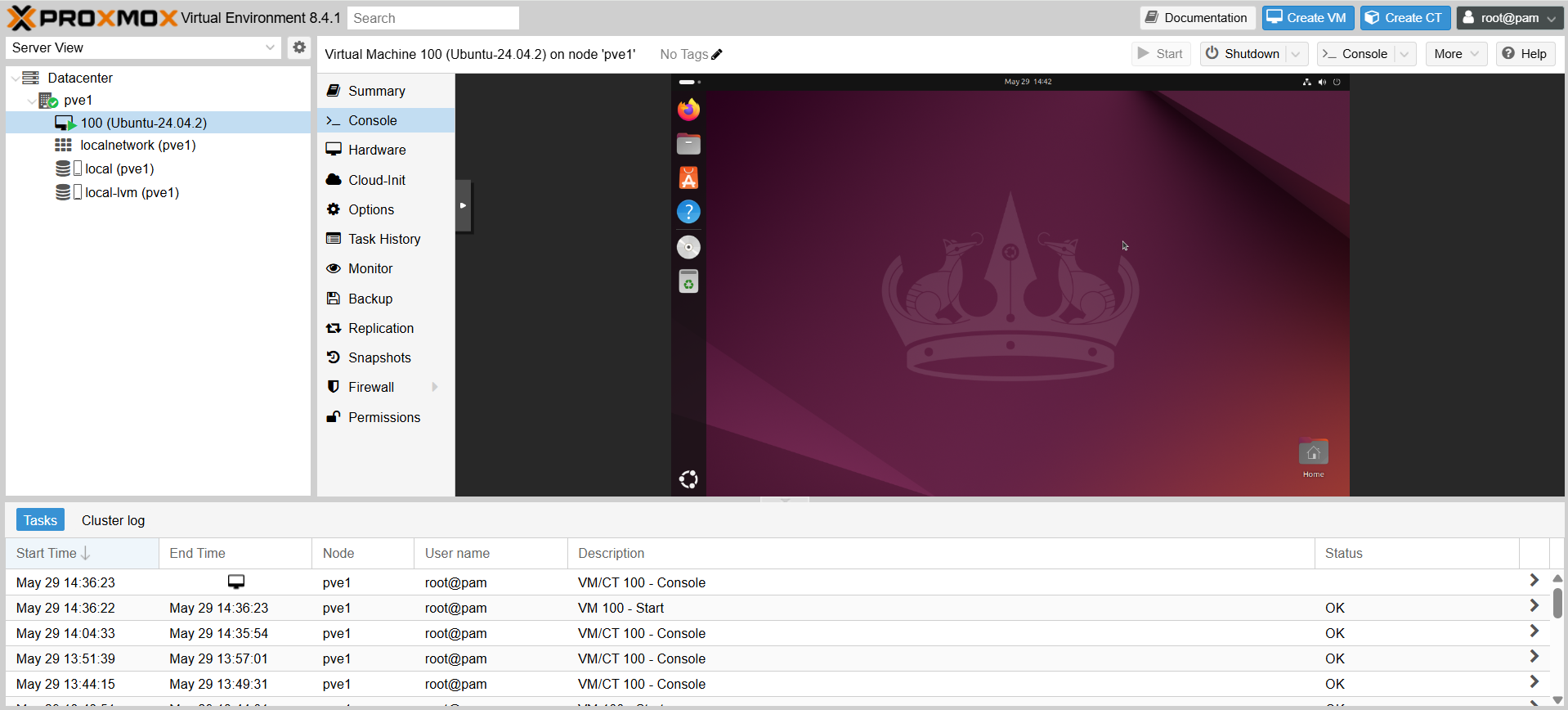Viewport: 1568px width, 710px height.
Task: Open the Trash icon in Ubuntu dock
Action: pyautogui.click(x=688, y=281)
